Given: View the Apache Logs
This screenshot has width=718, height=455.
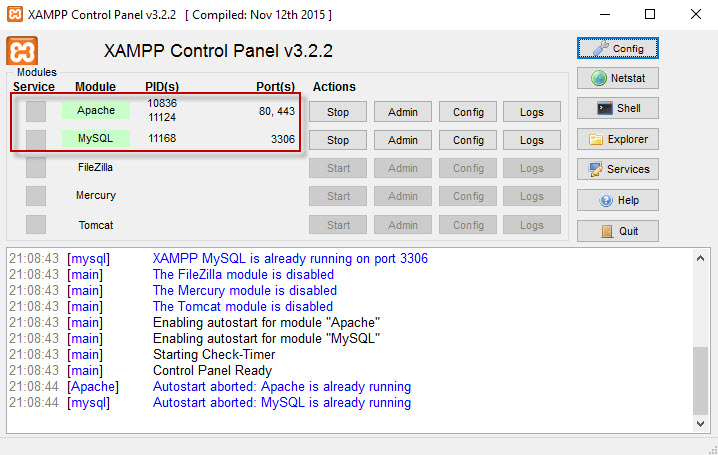Looking at the screenshot, I should coord(531,112).
